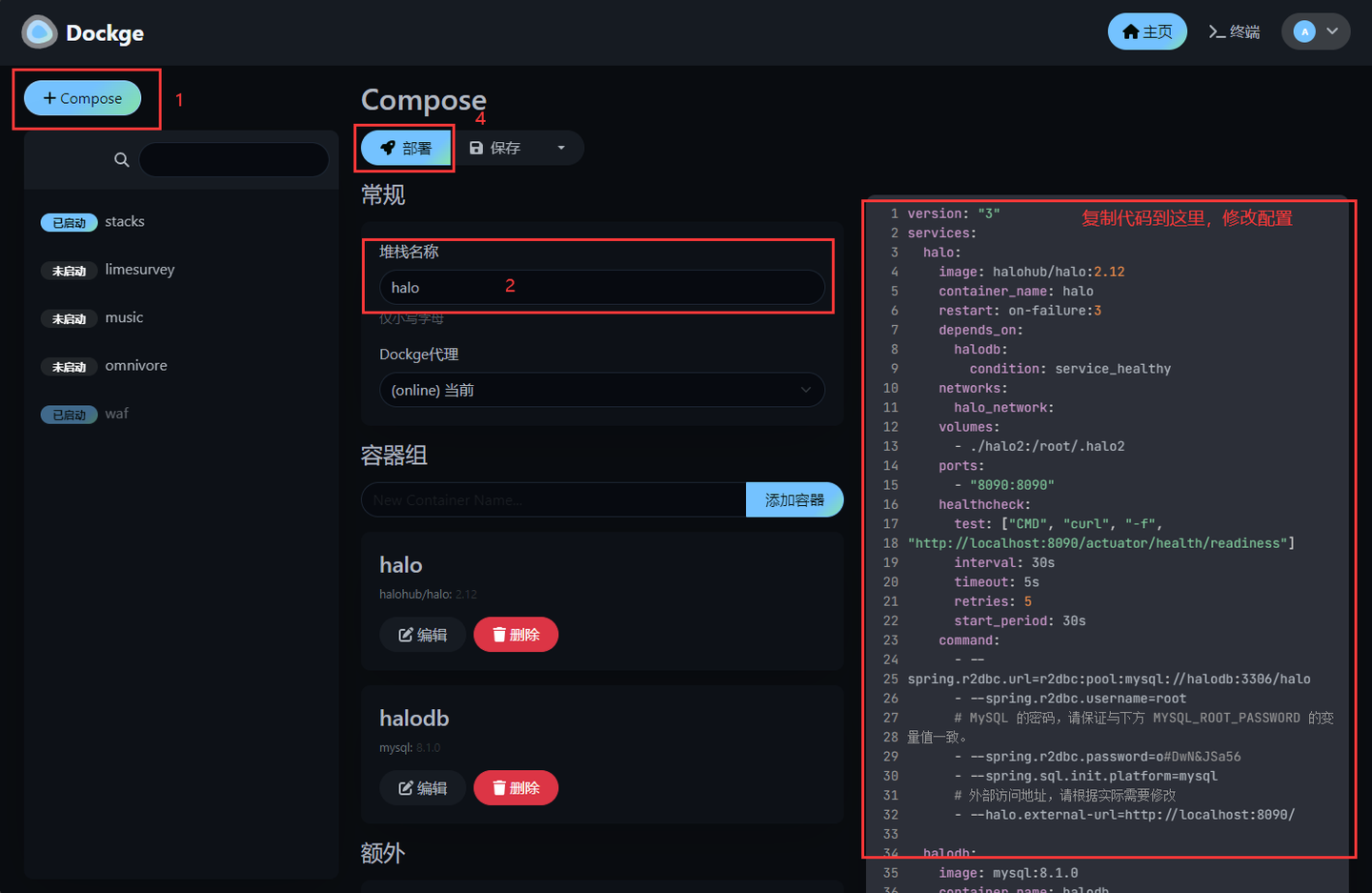
Task: Click the halo container heading
Action: (401, 565)
